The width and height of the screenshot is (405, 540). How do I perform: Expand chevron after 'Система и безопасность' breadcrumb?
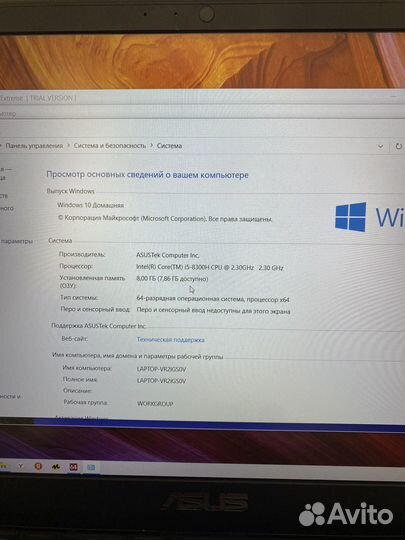point(152,145)
